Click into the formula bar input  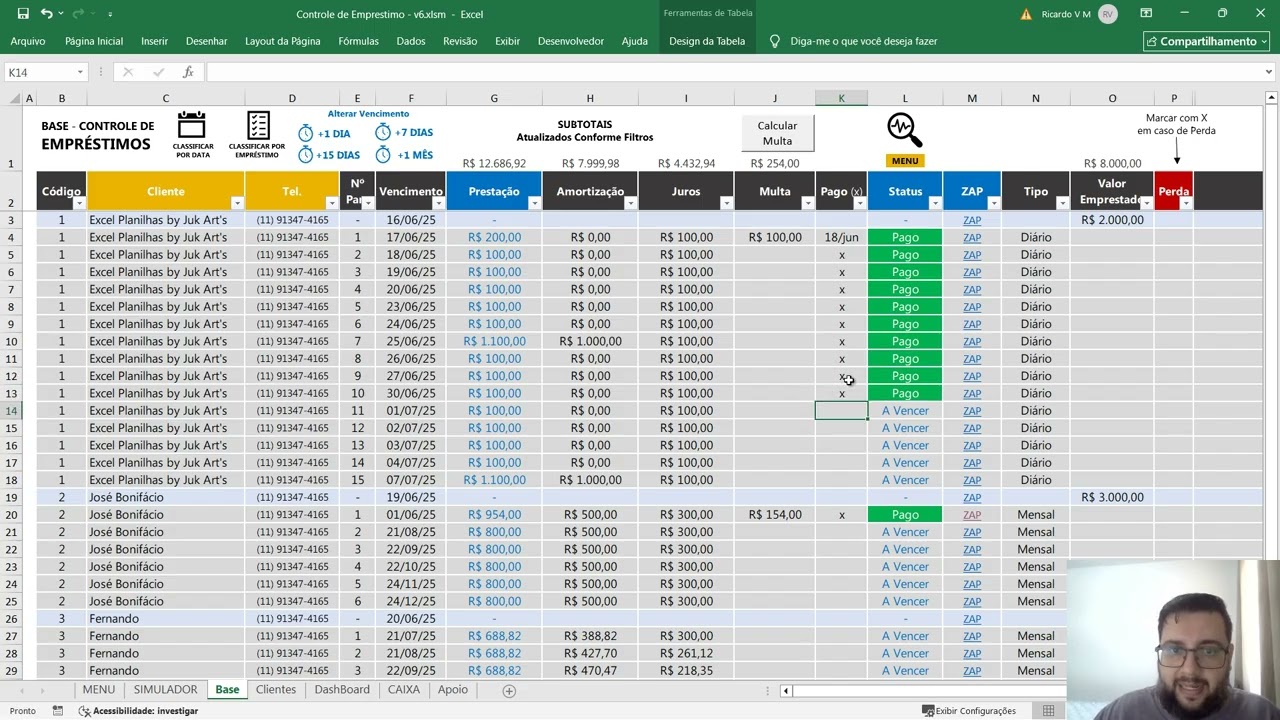(733, 72)
